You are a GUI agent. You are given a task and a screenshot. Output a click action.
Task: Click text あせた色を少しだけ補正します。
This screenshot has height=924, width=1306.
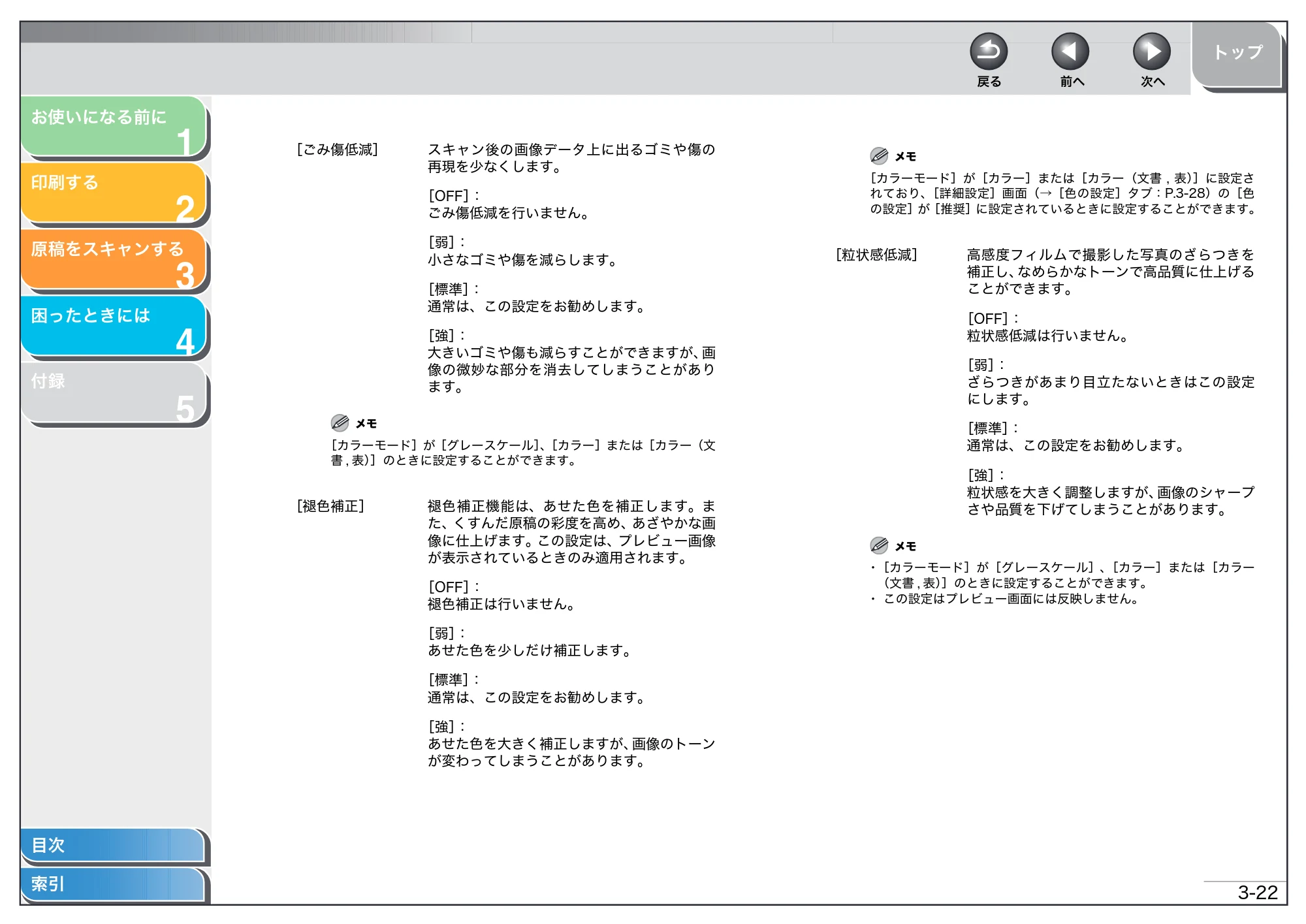click(530, 650)
